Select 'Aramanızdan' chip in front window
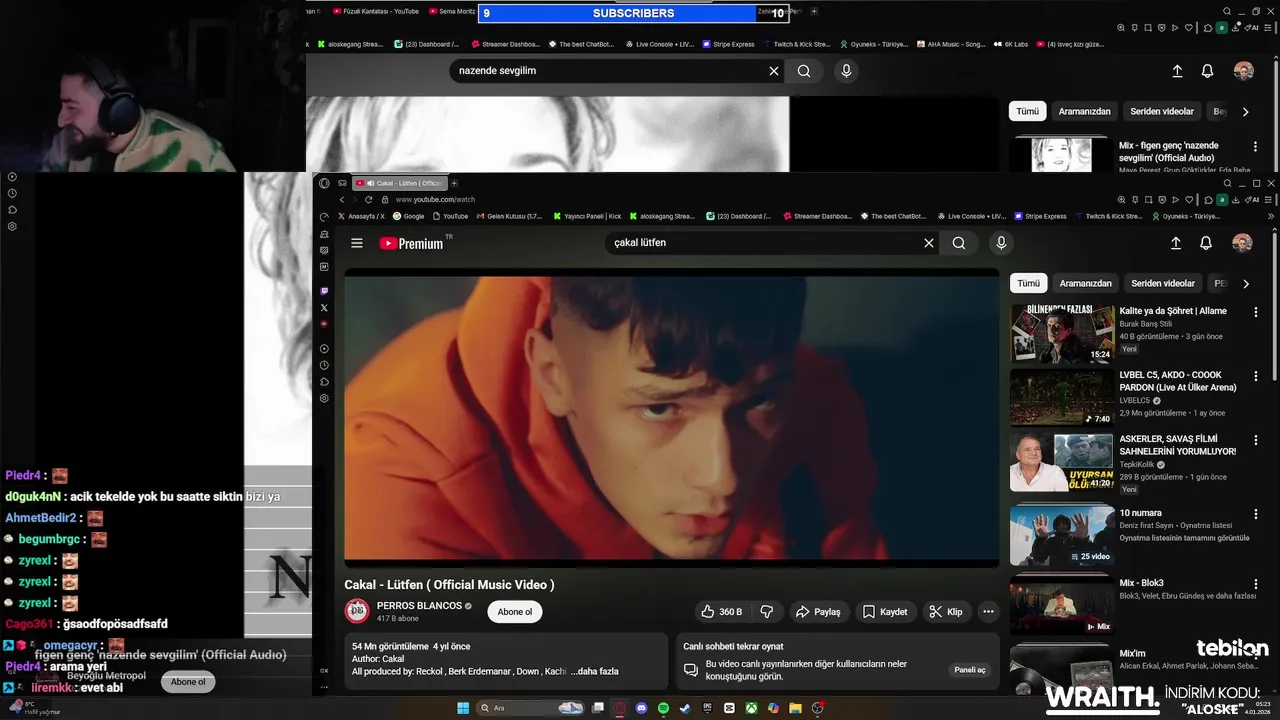 point(1085,283)
